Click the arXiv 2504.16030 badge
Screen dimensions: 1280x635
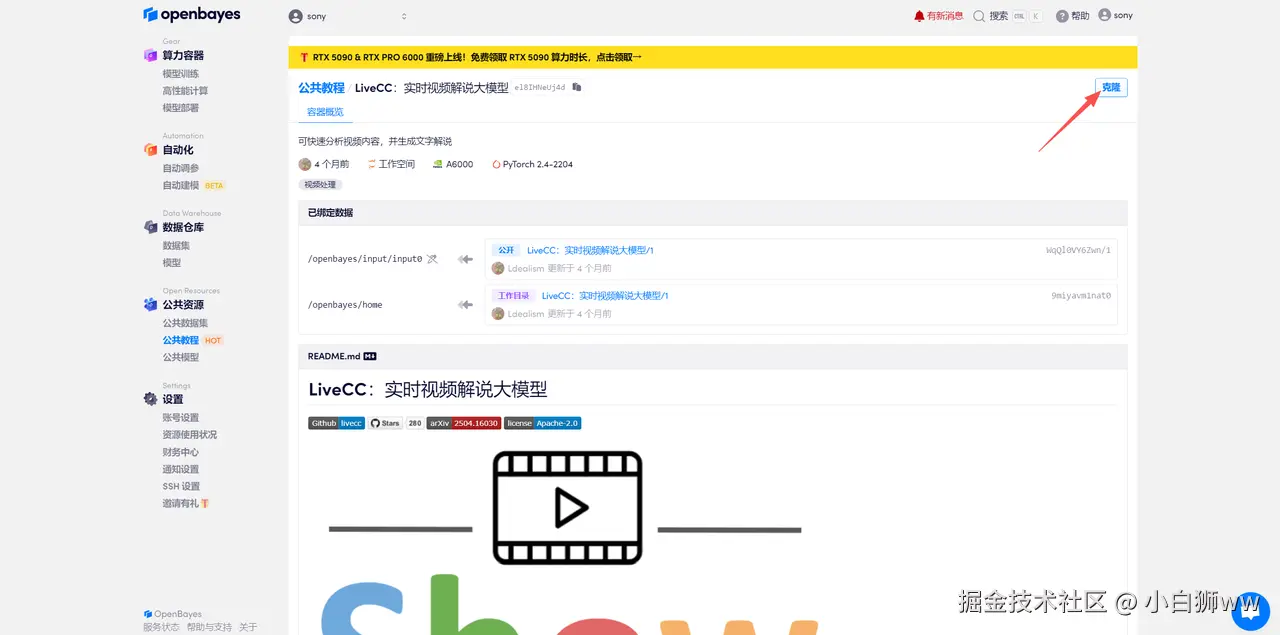[463, 423]
